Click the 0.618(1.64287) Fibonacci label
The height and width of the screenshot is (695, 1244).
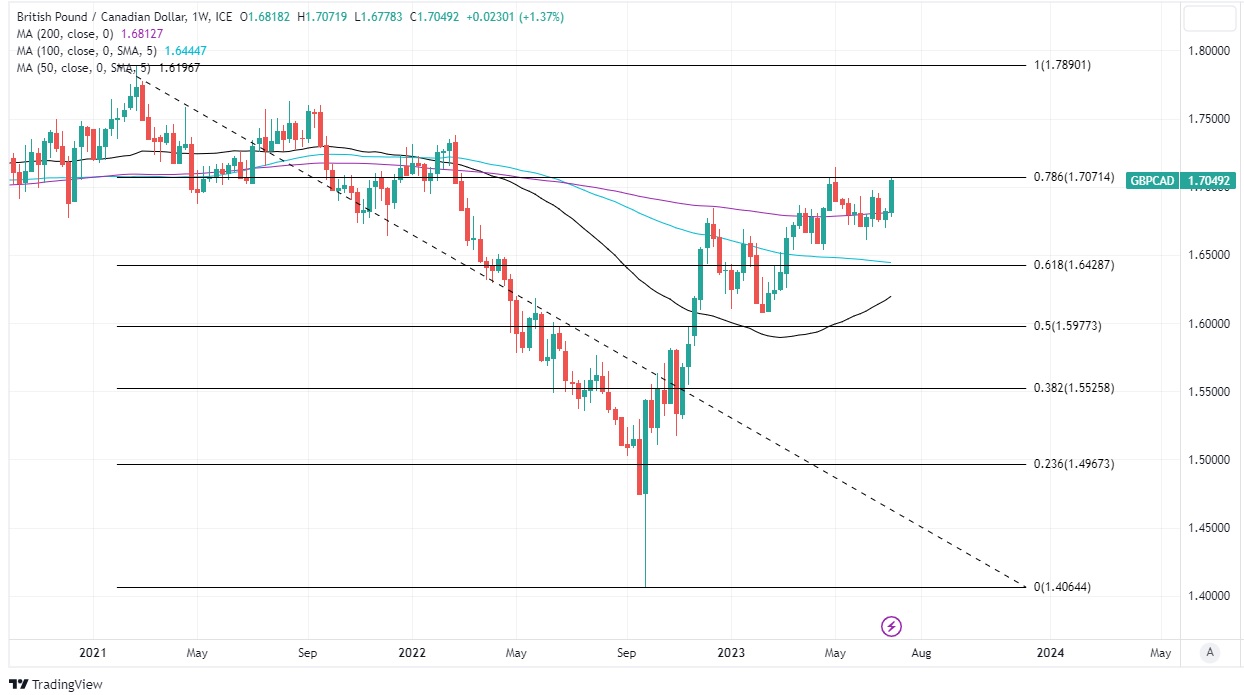1074,265
